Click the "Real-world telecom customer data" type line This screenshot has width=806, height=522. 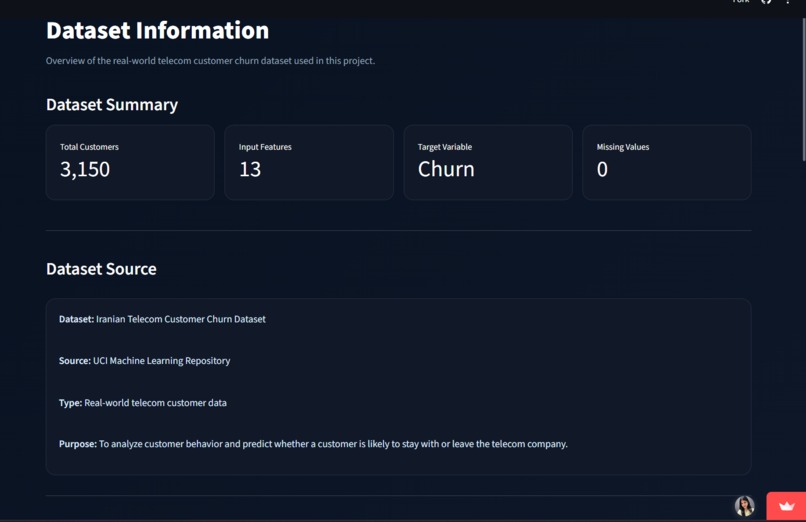point(143,403)
